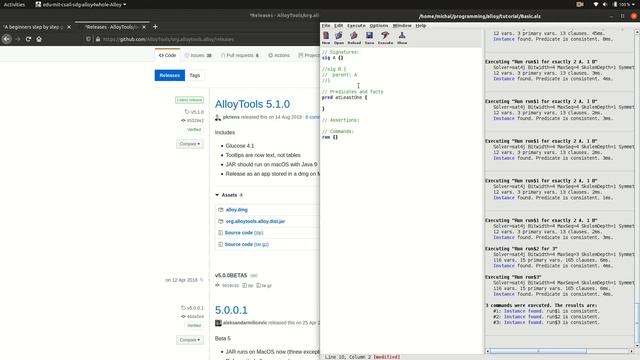Image resolution: width=640 pixels, height=360 pixels.
Task: Go forward in the browser
Action: point(18,39)
